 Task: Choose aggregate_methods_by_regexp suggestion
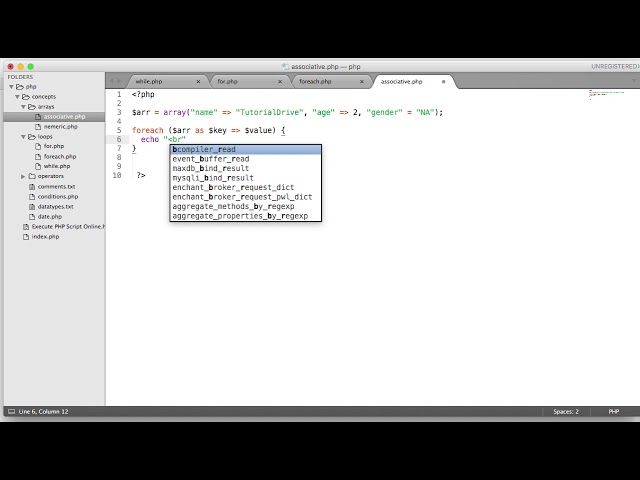tap(246, 207)
